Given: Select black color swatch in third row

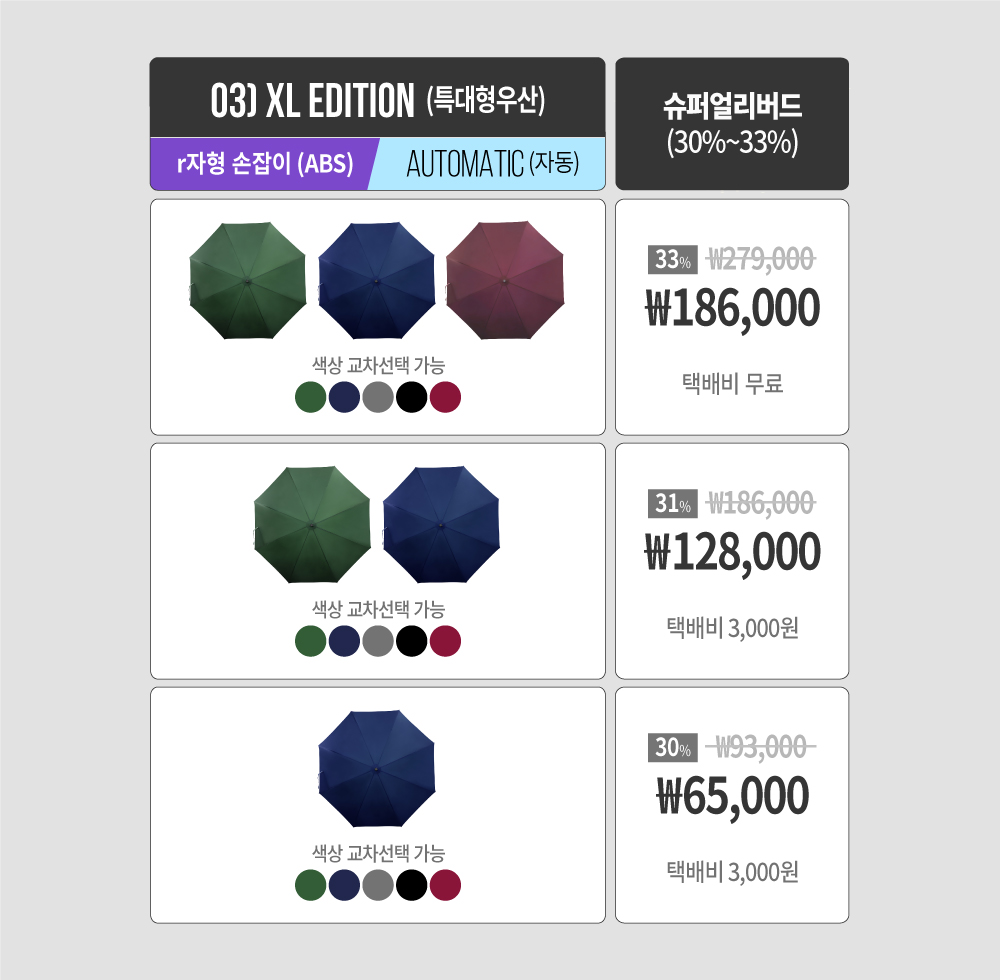Looking at the screenshot, I should coord(411,885).
